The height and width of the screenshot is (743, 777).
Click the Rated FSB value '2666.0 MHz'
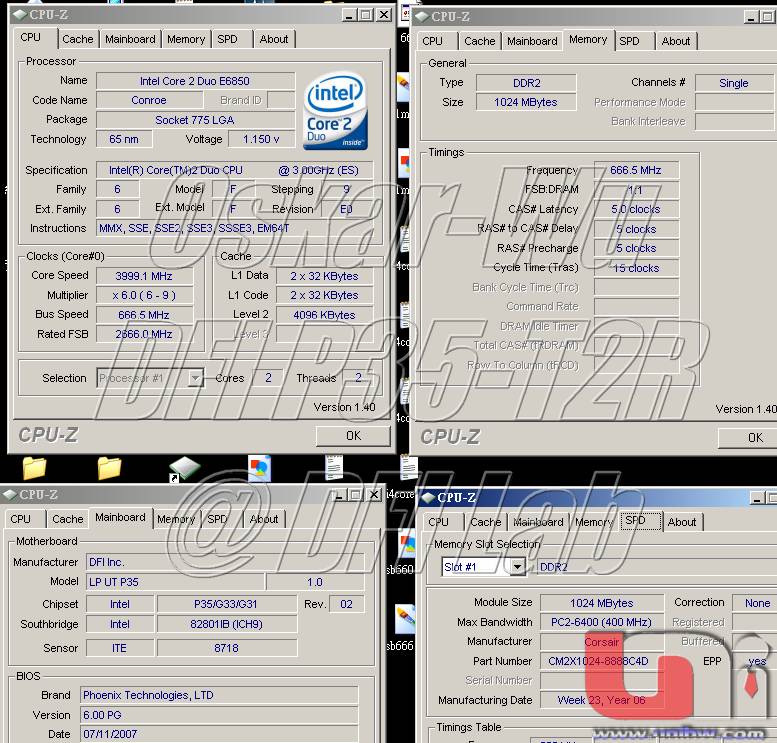point(144,335)
